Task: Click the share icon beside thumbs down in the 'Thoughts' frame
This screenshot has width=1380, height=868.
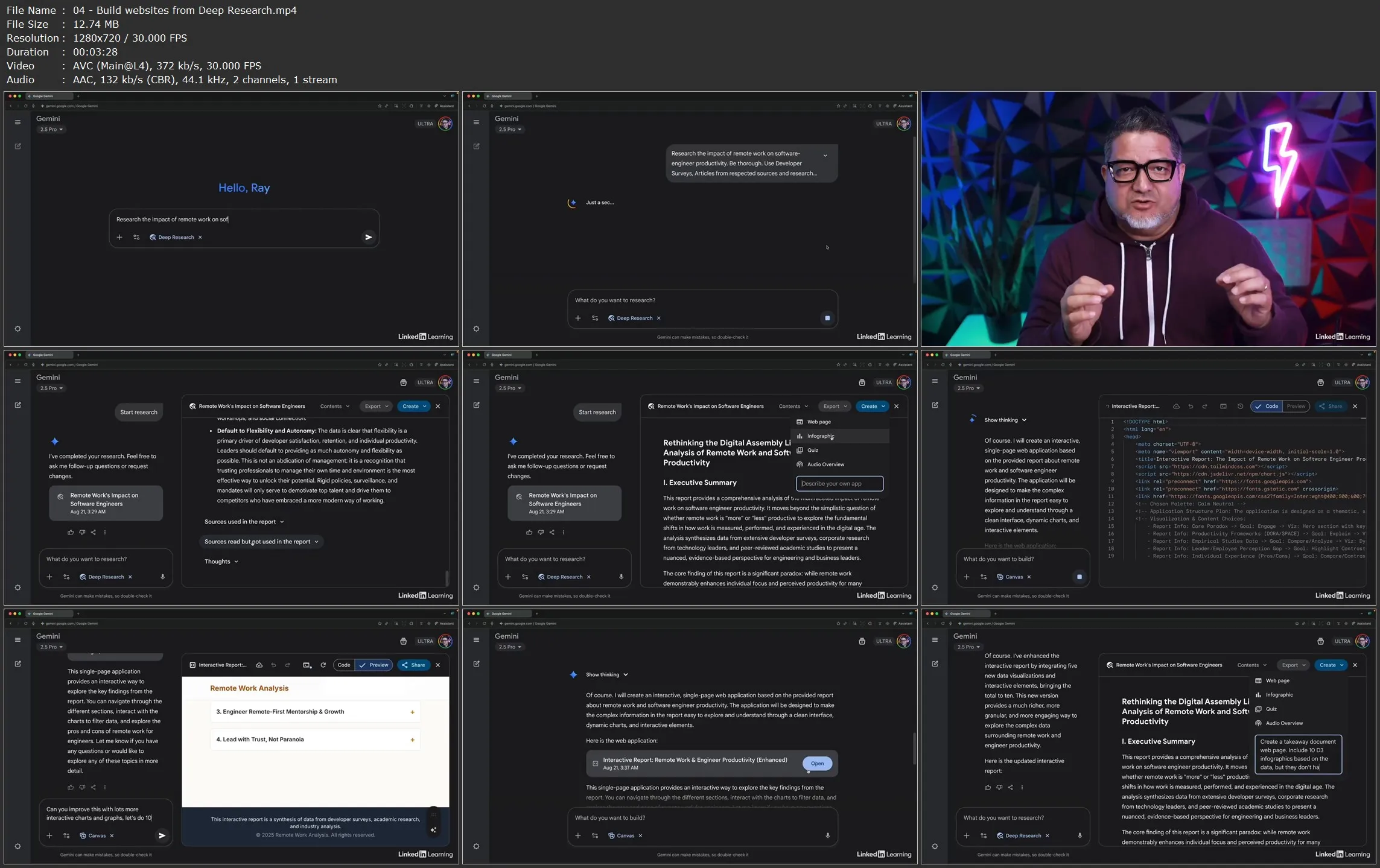Action: click(93, 532)
